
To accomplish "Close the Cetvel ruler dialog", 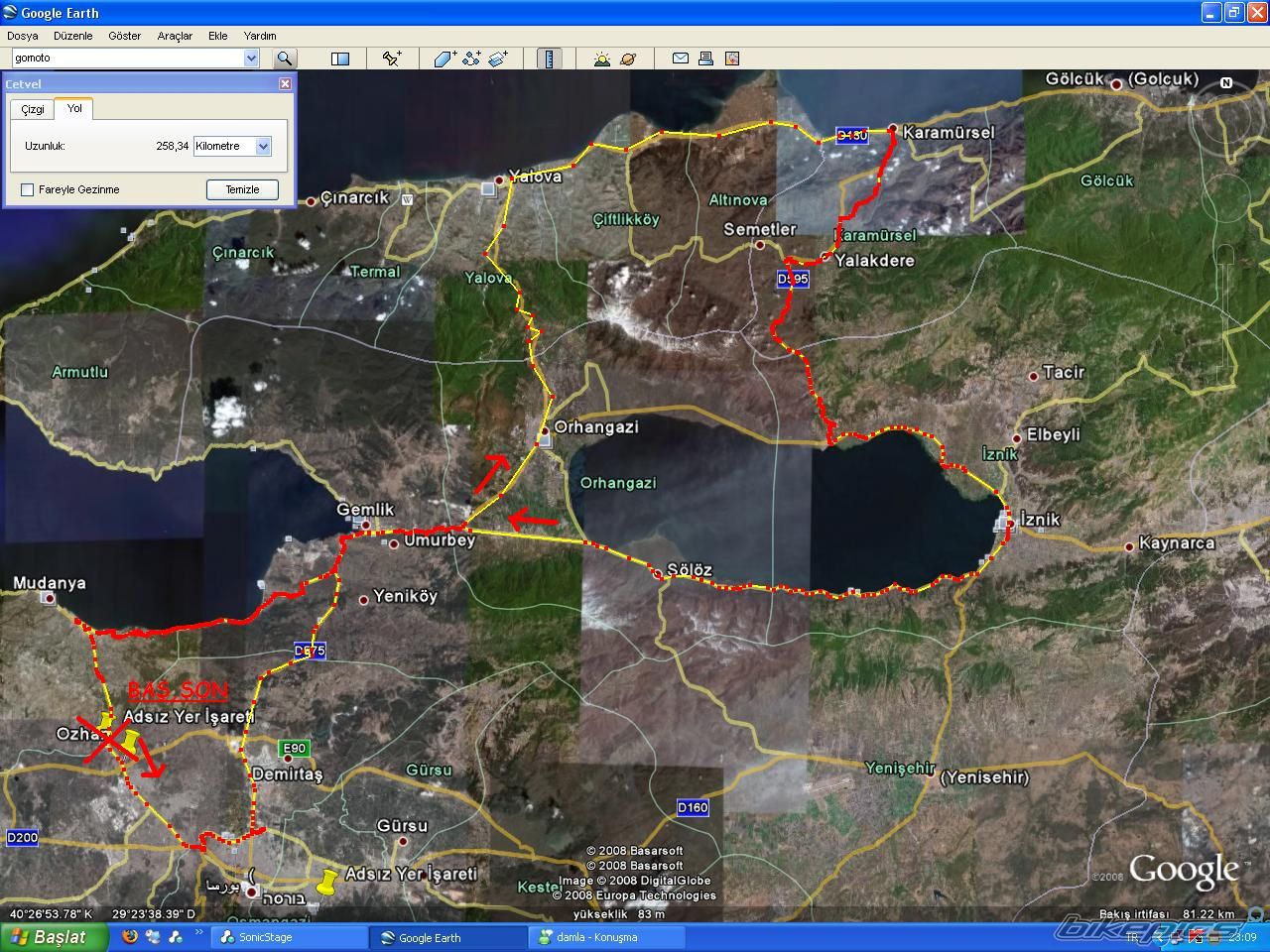I will [286, 84].
